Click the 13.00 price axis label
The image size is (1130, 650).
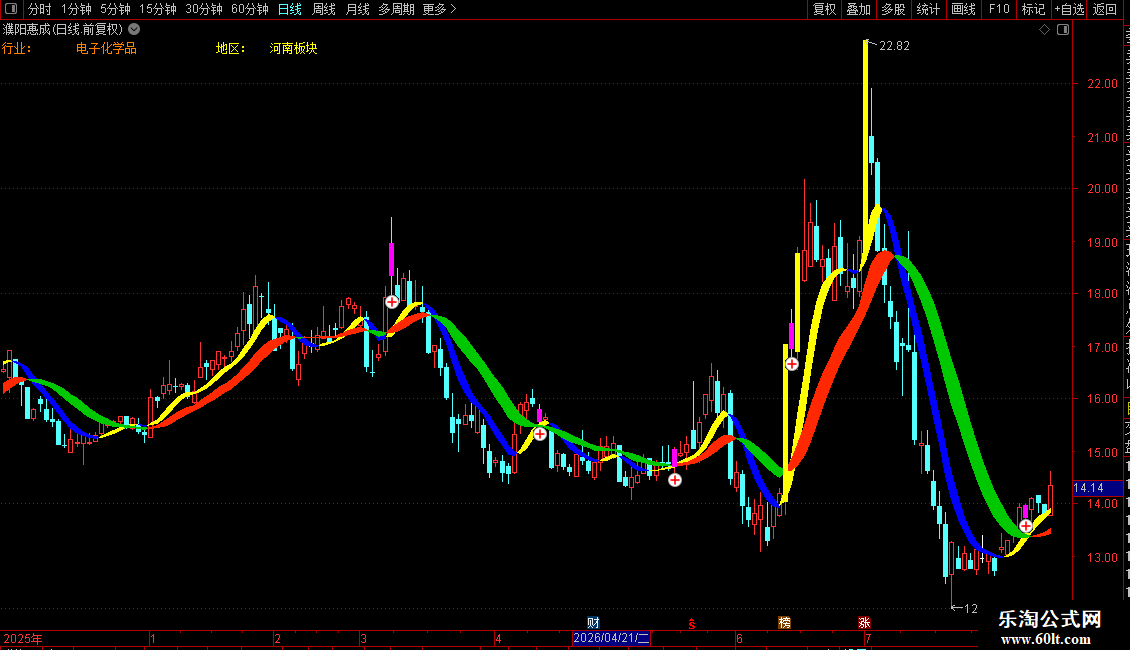click(x=1102, y=557)
